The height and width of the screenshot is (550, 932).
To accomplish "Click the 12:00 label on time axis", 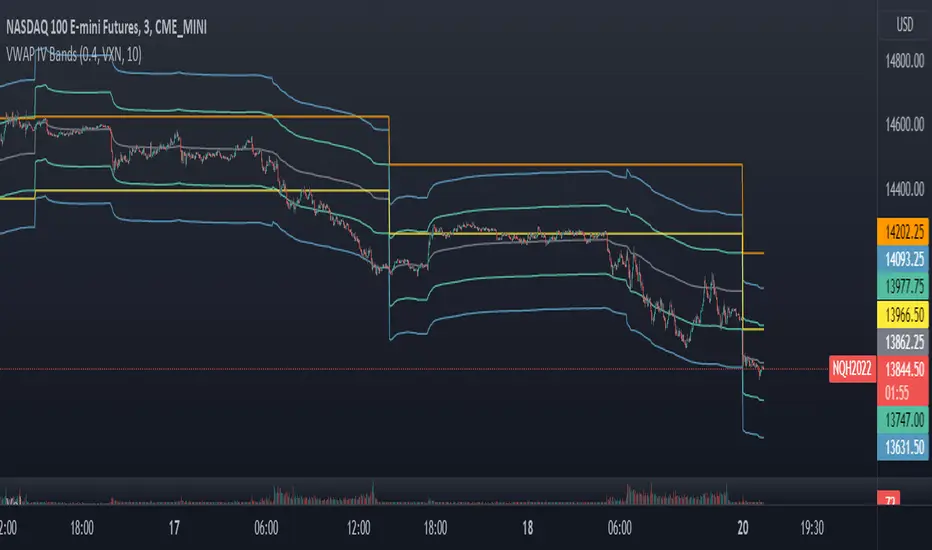I will point(358,528).
